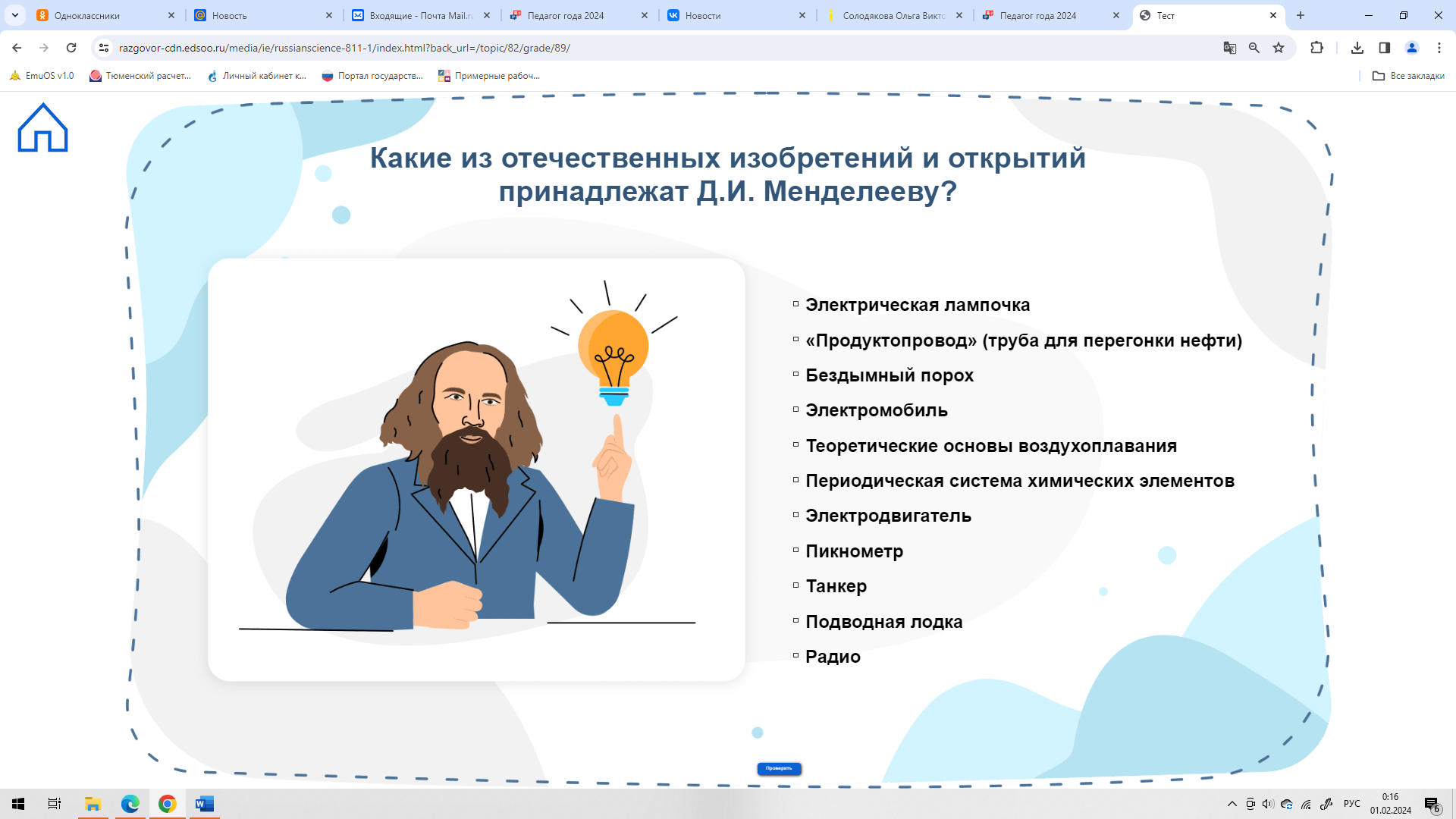Click the blue 'Проверить' button
1456x819 pixels.
point(779,768)
